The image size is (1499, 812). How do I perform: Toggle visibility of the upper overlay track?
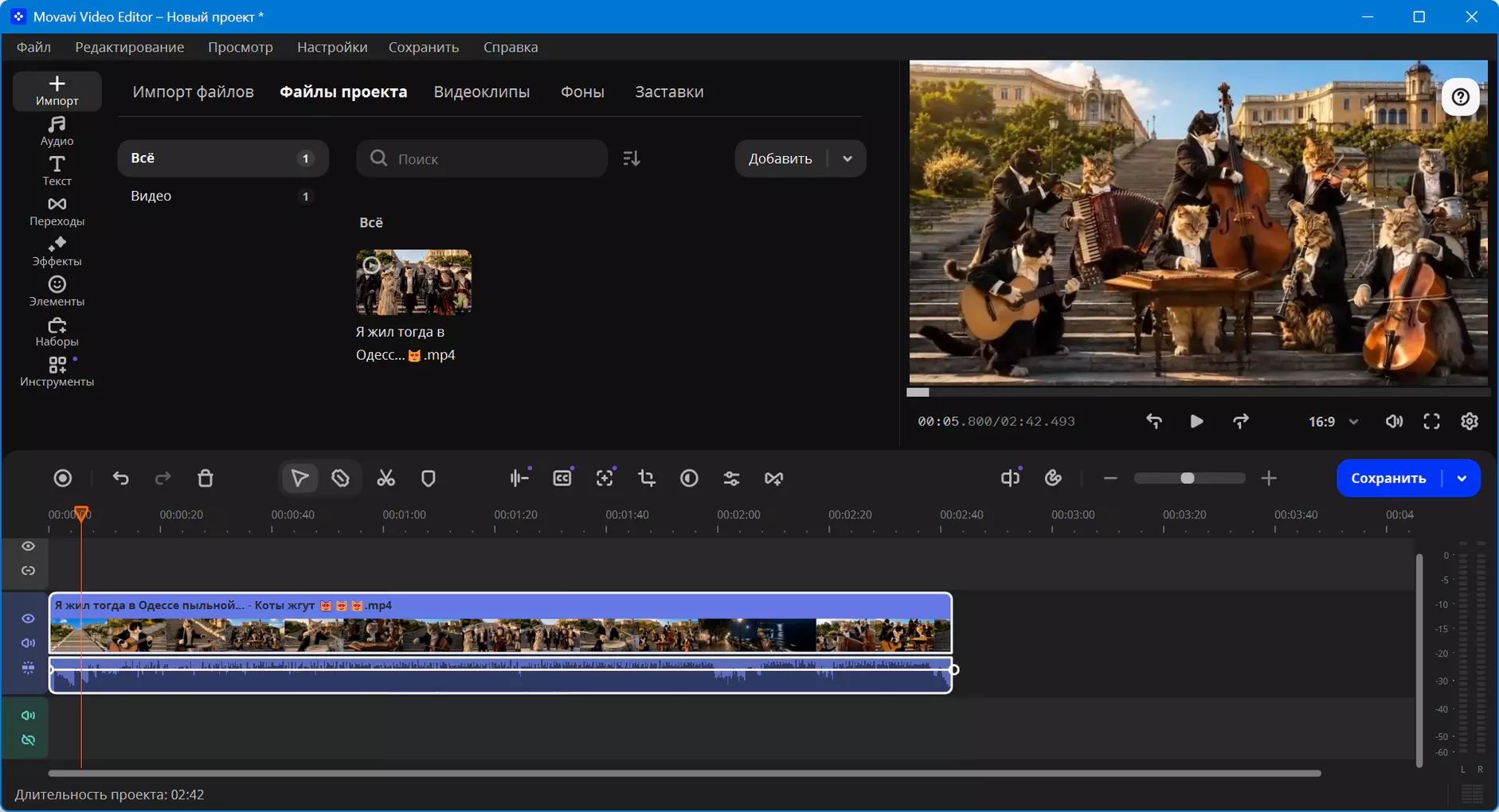point(28,546)
